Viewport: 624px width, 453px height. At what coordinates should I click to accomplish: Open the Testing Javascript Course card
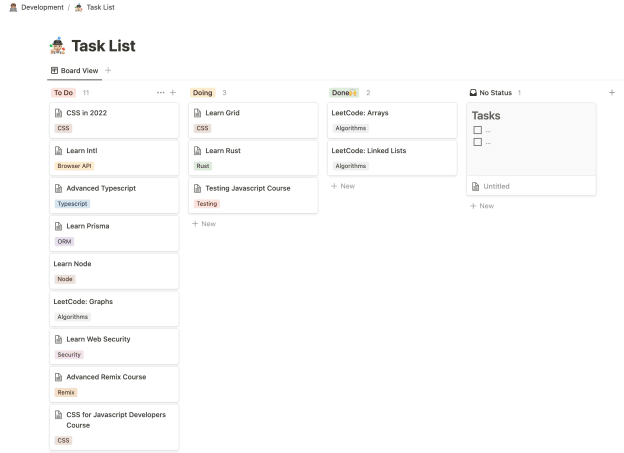coord(253,195)
